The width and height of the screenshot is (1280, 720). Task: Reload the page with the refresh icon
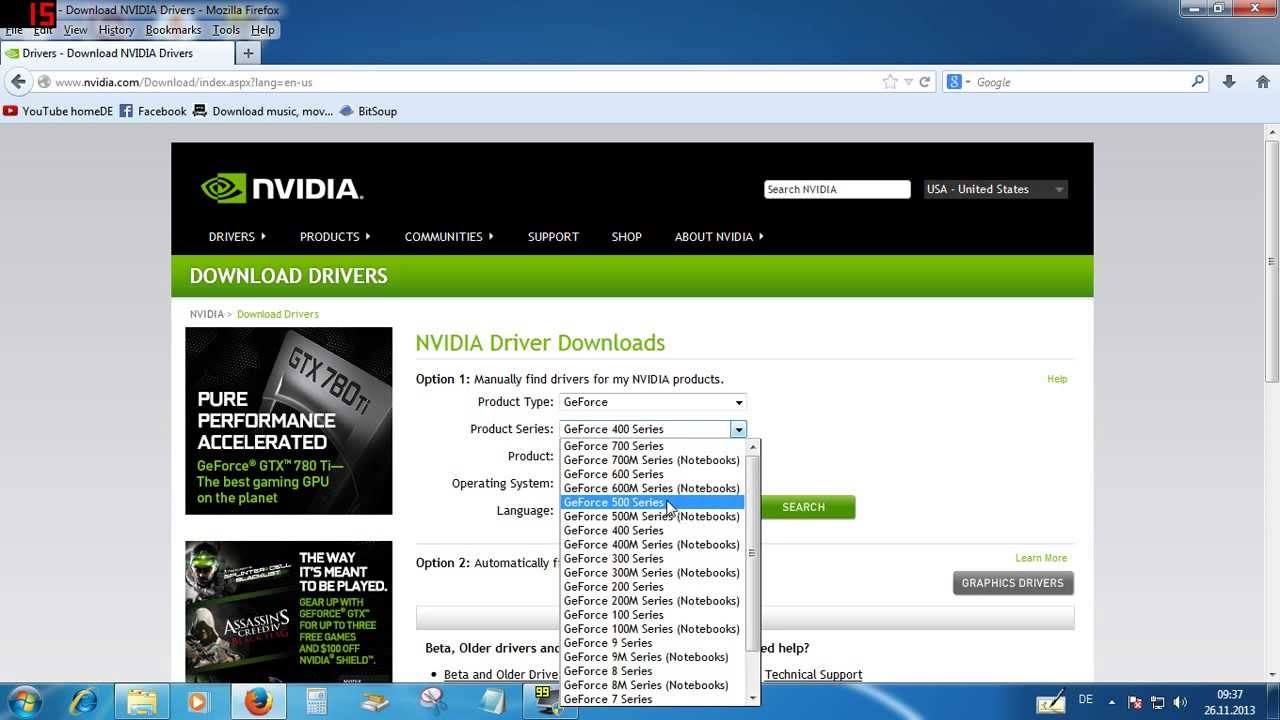[925, 82]
